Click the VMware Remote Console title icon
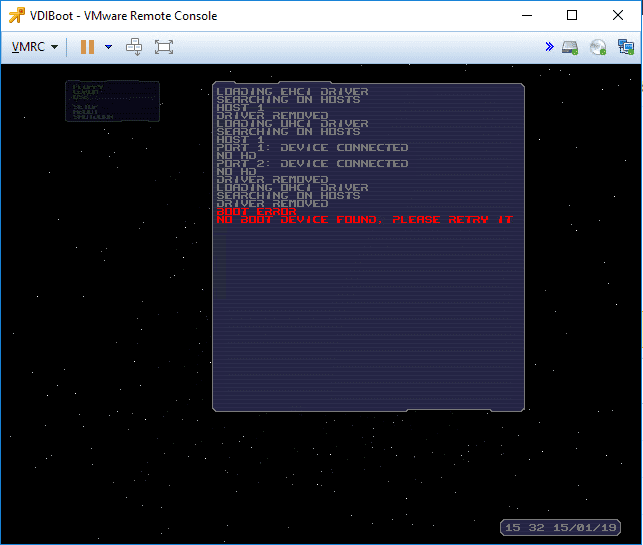The image size is (643, 545). pos(17,16)
